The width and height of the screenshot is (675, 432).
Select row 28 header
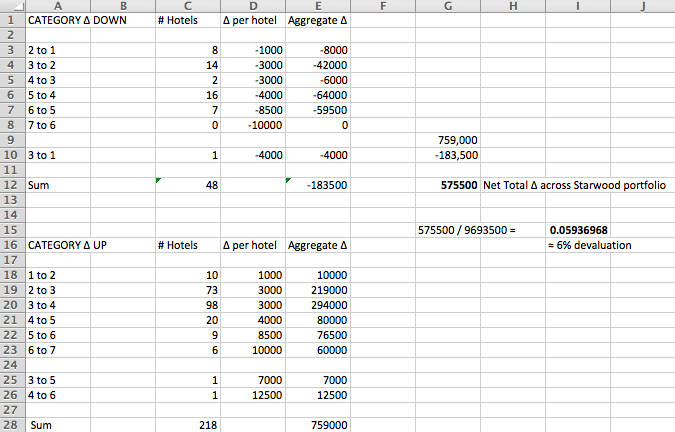(x=12, y=425)
